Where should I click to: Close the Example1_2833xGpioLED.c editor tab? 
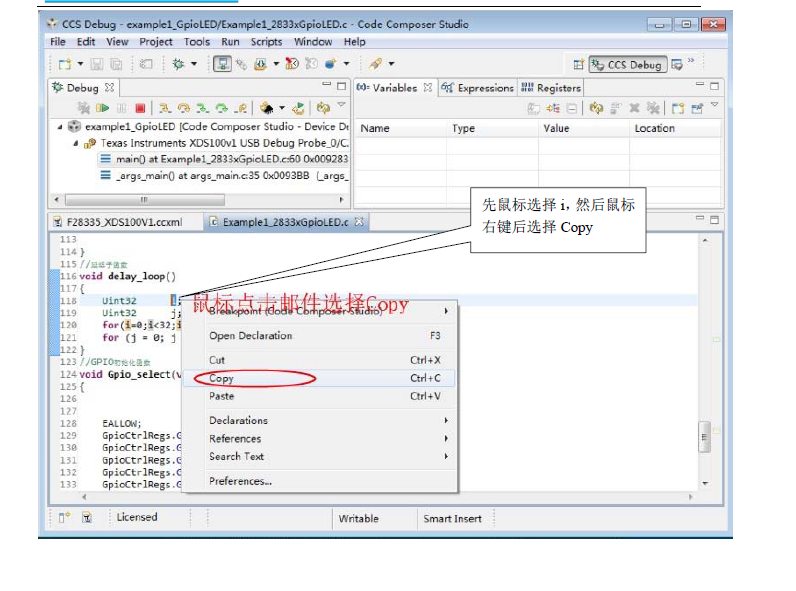pos(359,222)
